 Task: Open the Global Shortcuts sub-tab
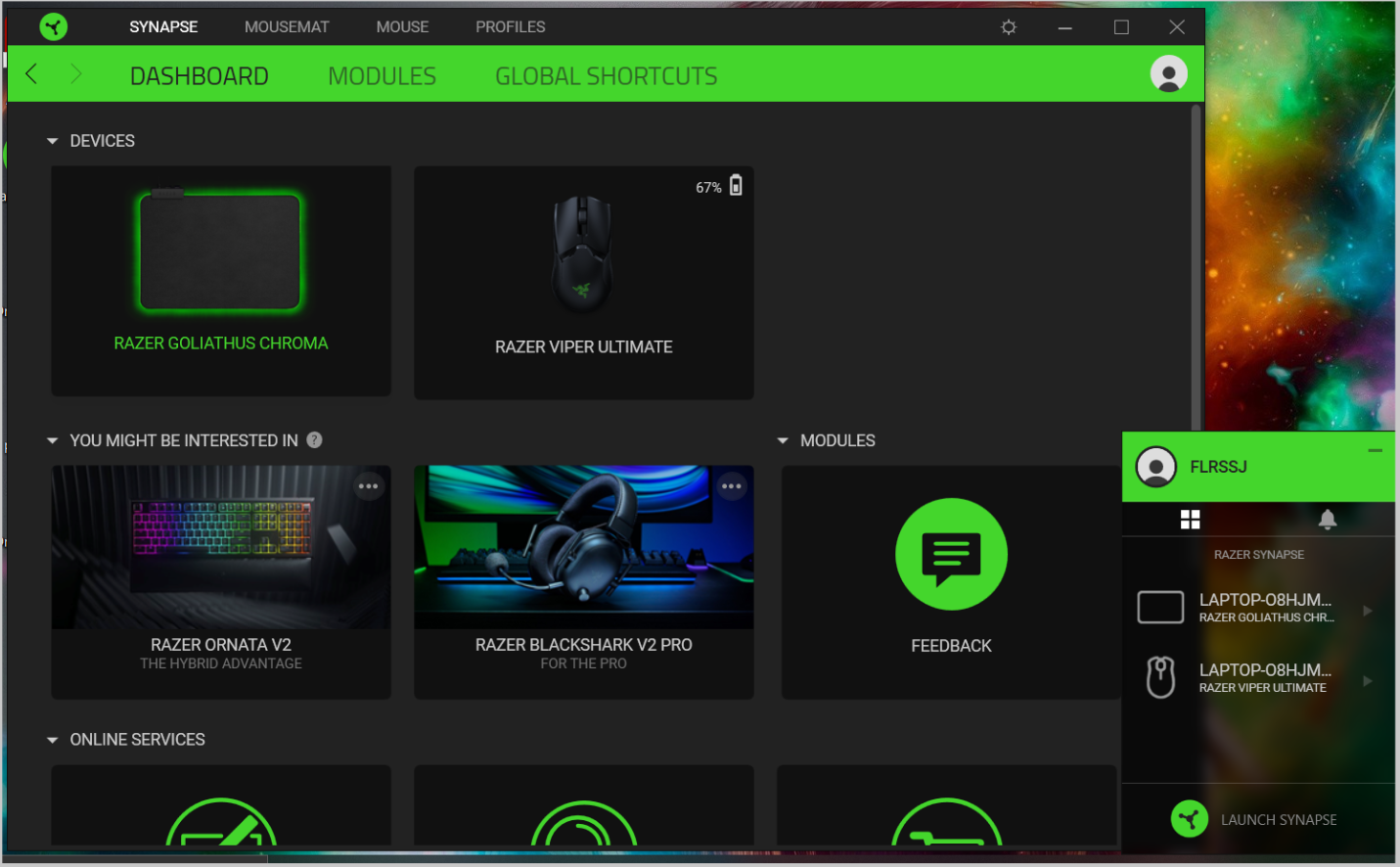pos(607,76)
